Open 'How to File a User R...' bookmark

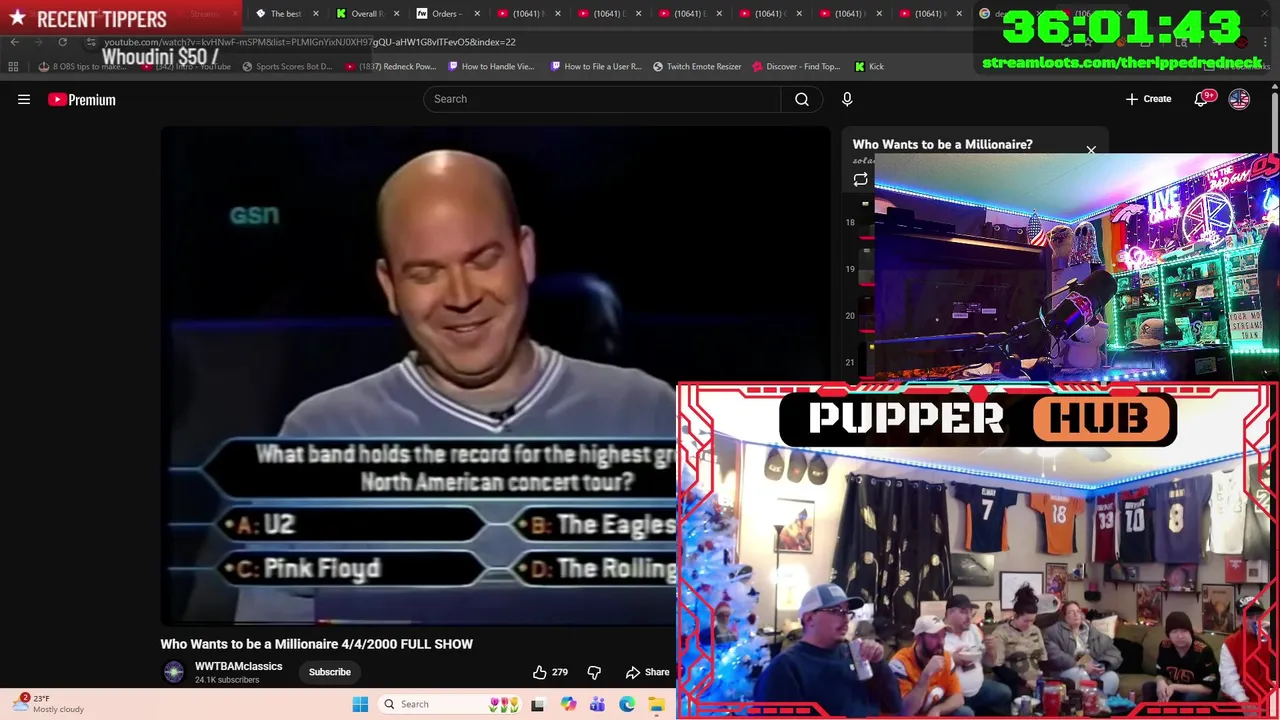point(596,66)
